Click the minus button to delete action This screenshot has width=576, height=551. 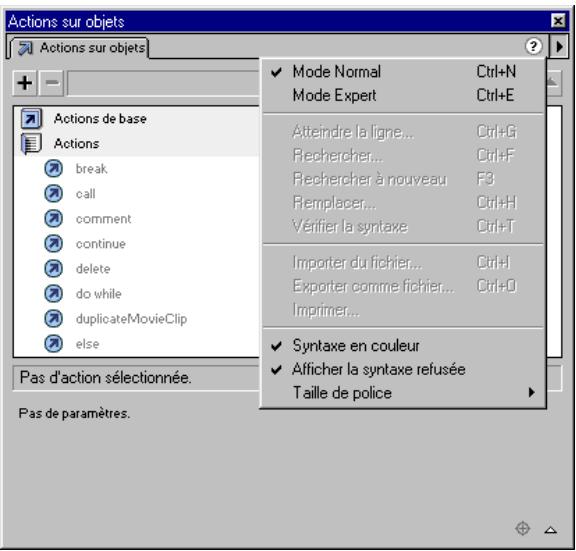click(x=51, y=83)
